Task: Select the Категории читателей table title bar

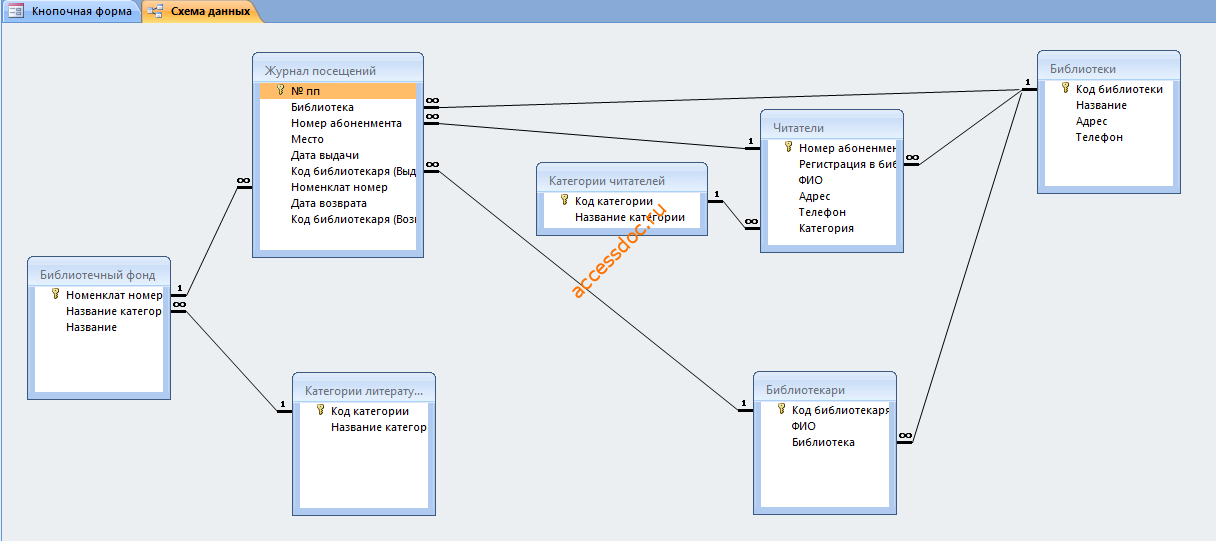Action: click(621, 180)
